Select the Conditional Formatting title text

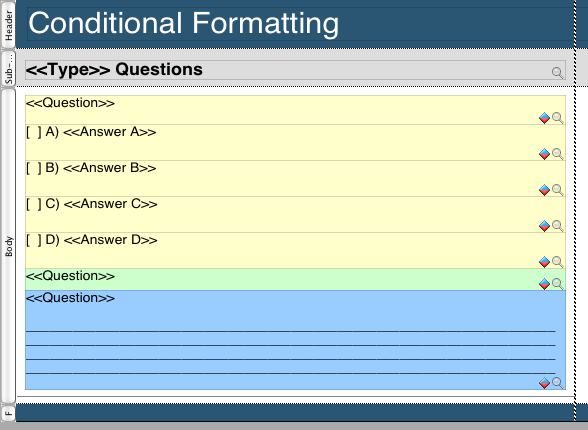[183, 23]
